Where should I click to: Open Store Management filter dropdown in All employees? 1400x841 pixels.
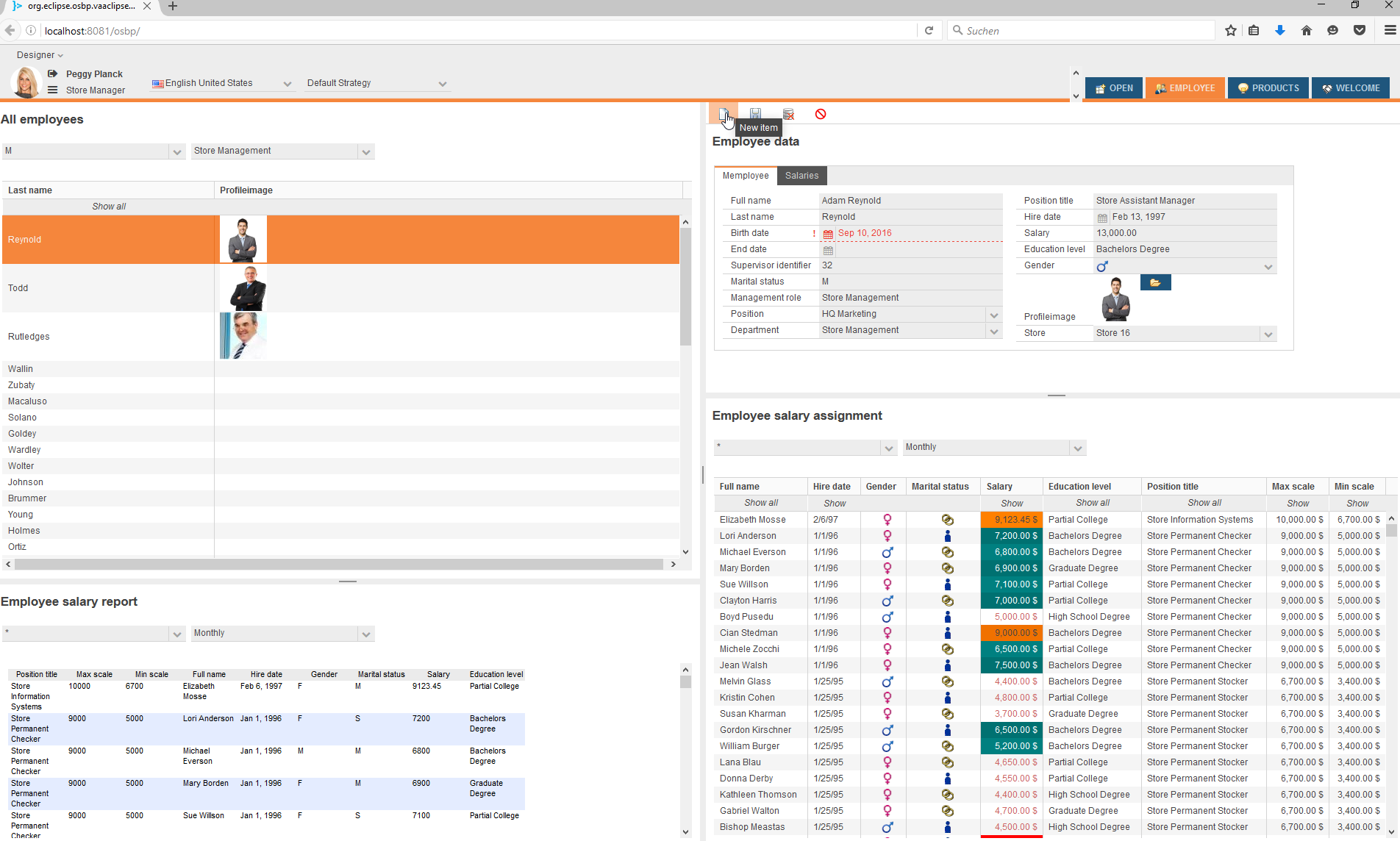[366, 152]
